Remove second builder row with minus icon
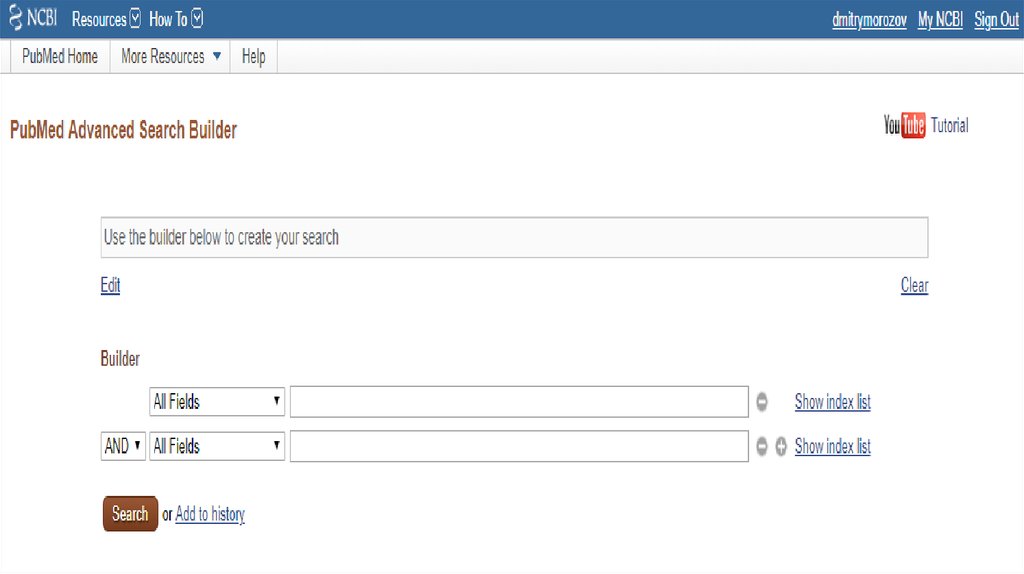 (762, 447)
